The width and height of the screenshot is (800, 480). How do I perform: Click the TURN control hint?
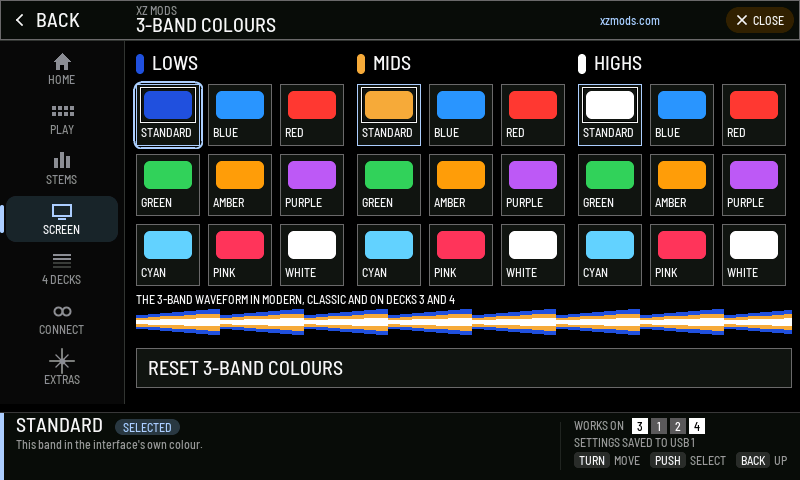pyautogui.click(x=592, y=461)
